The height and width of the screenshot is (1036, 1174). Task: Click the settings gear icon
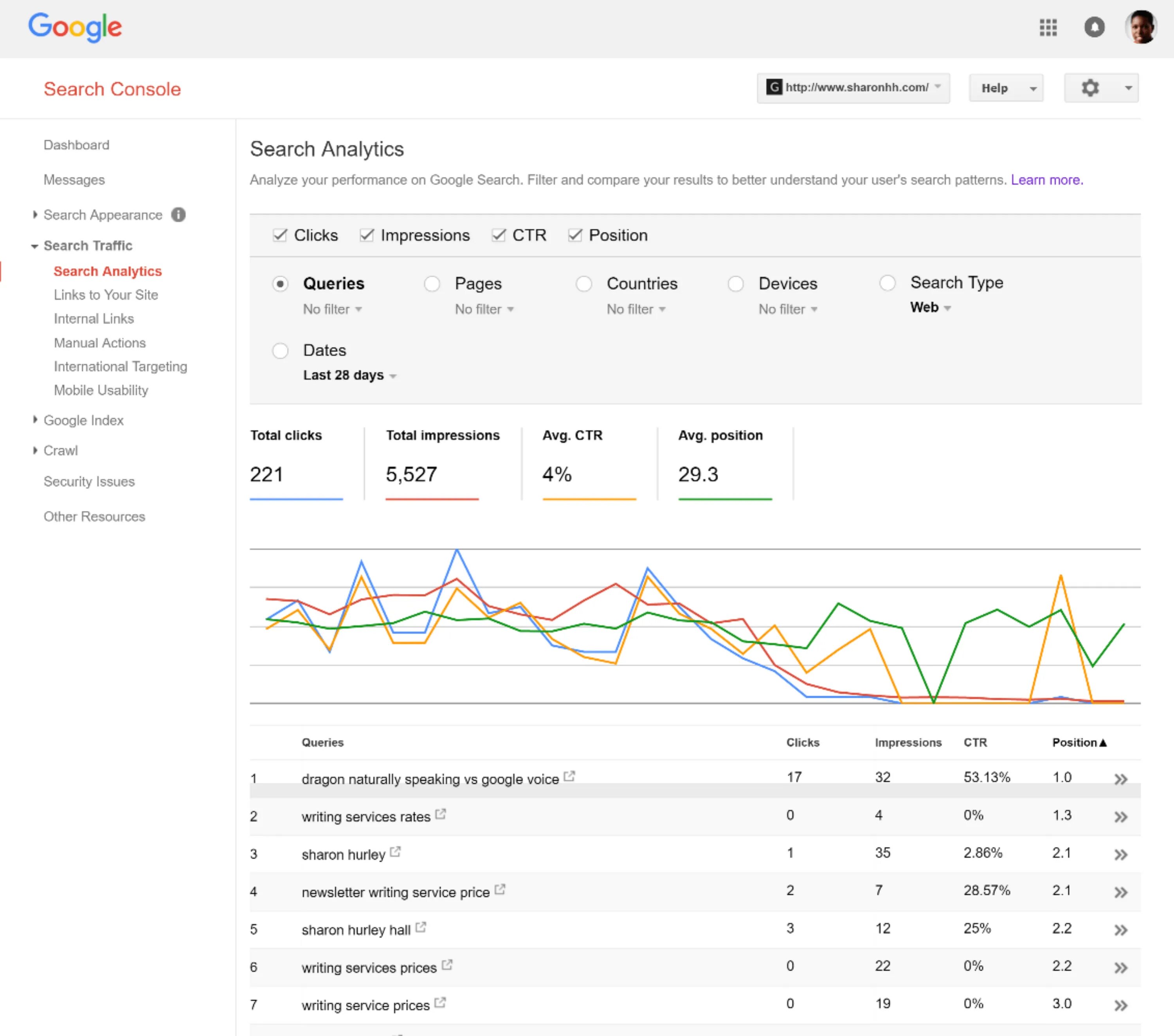coord(1090,88)
